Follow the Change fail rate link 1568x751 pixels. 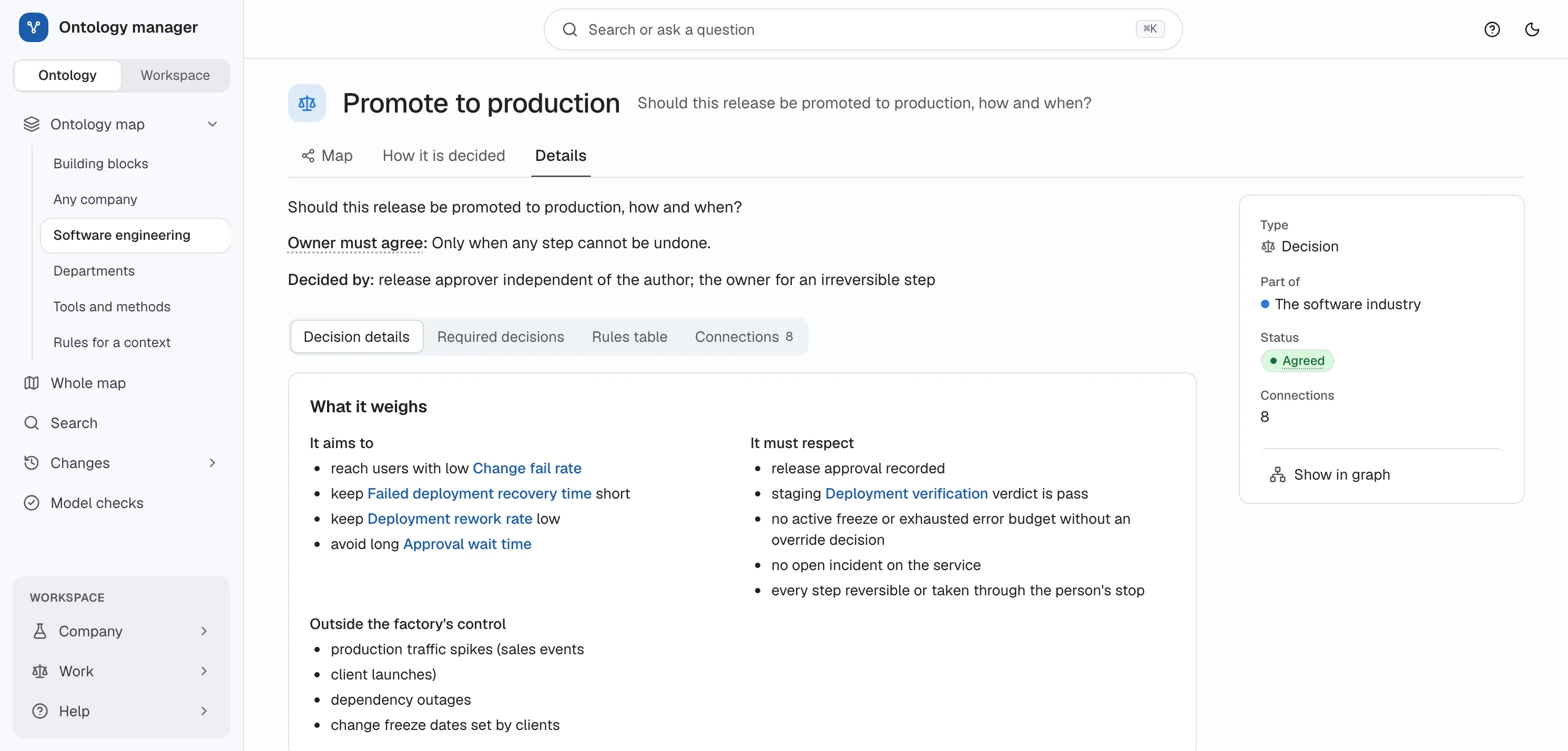coord(527,468)
